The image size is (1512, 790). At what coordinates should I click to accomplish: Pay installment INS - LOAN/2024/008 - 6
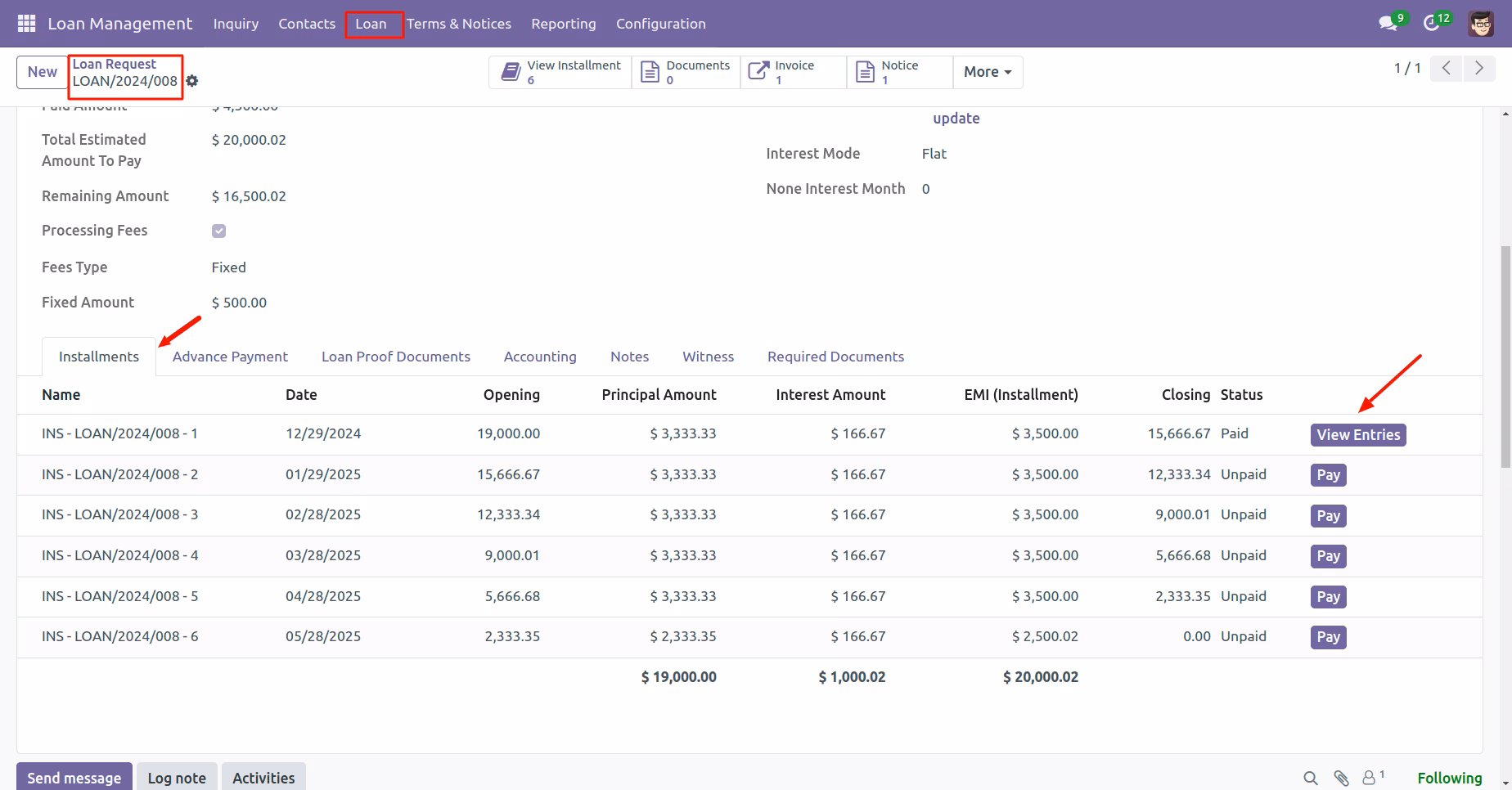(1328, 637)
